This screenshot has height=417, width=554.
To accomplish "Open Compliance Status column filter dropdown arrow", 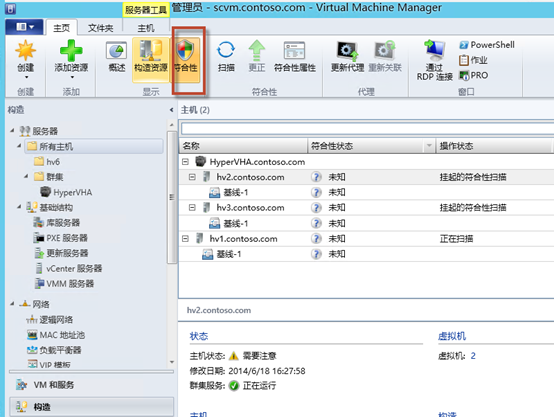I will pyautogui.click(x=429, y=146).
